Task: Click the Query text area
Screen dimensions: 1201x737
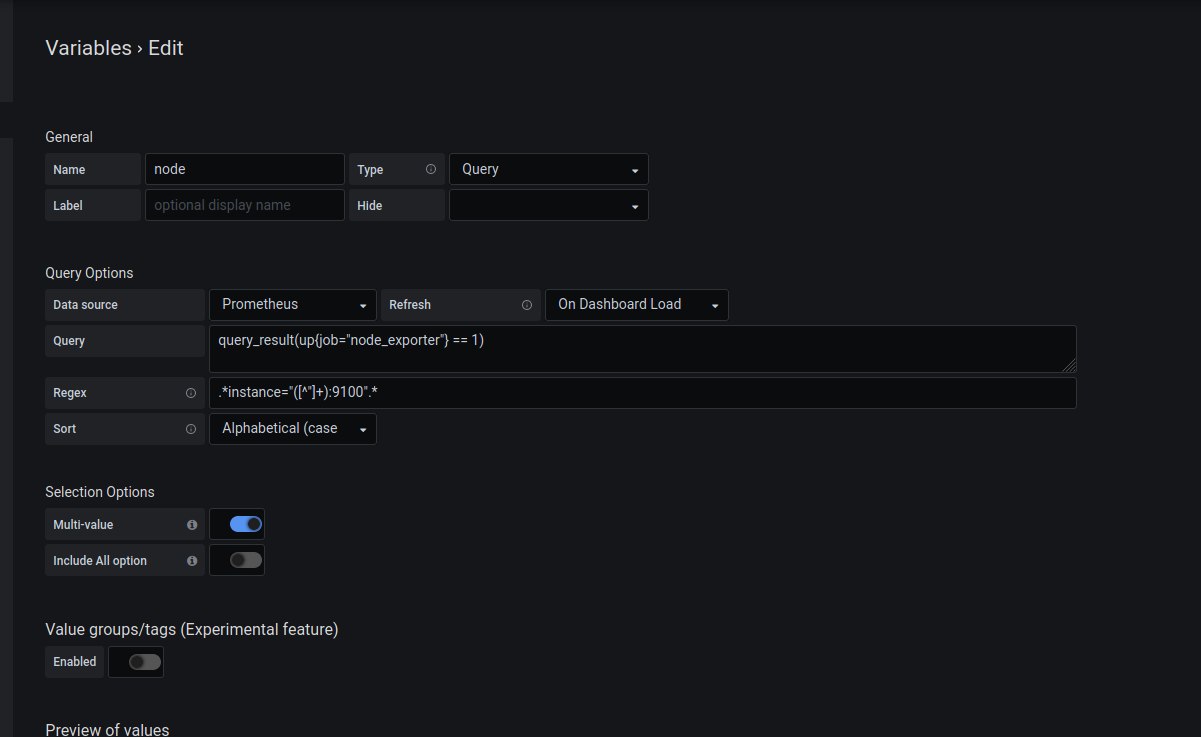Action: pyautogui.click(x=642, y=349)
